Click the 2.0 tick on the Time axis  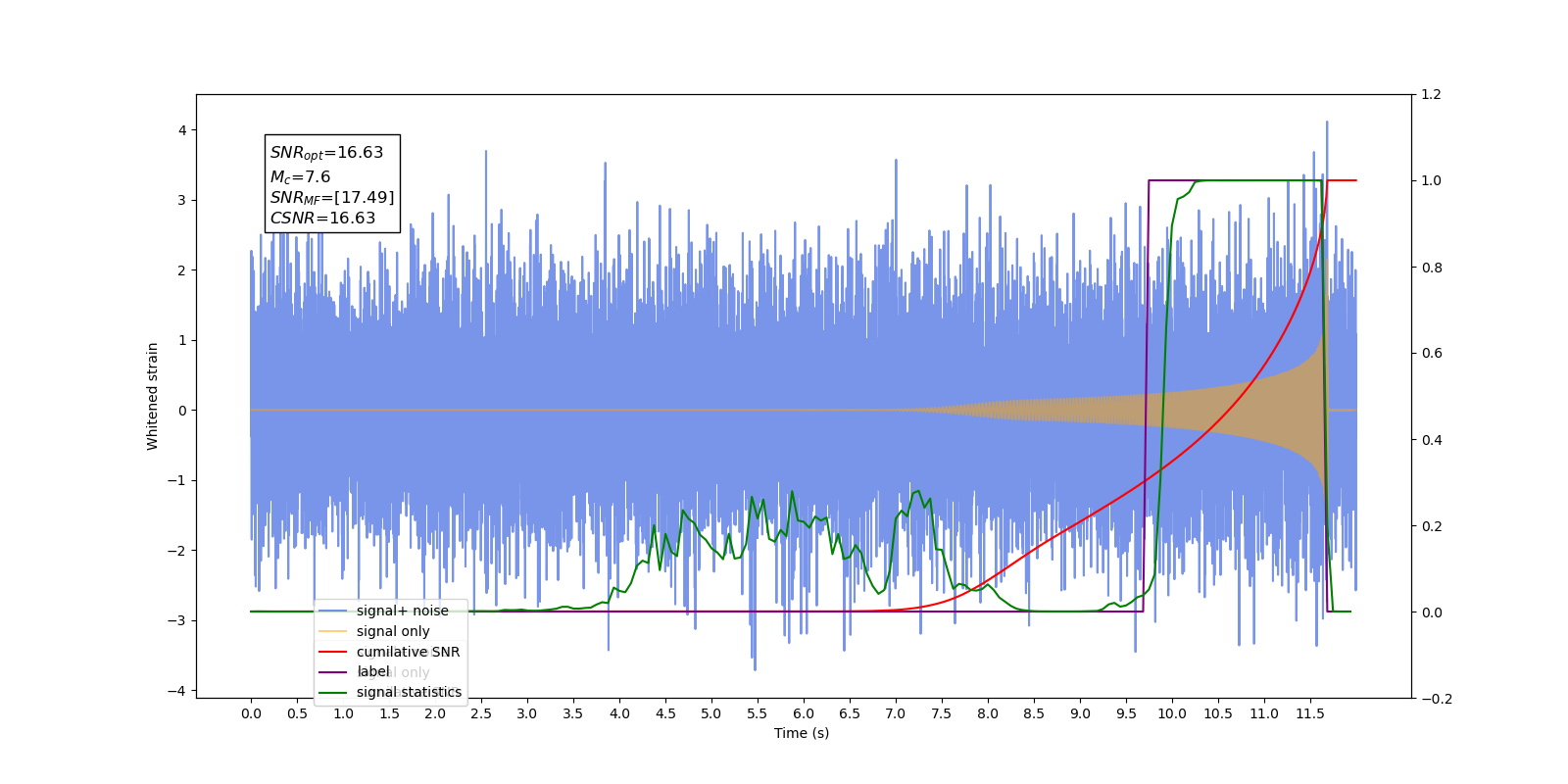pyautogui.click(x=435, y=713)
